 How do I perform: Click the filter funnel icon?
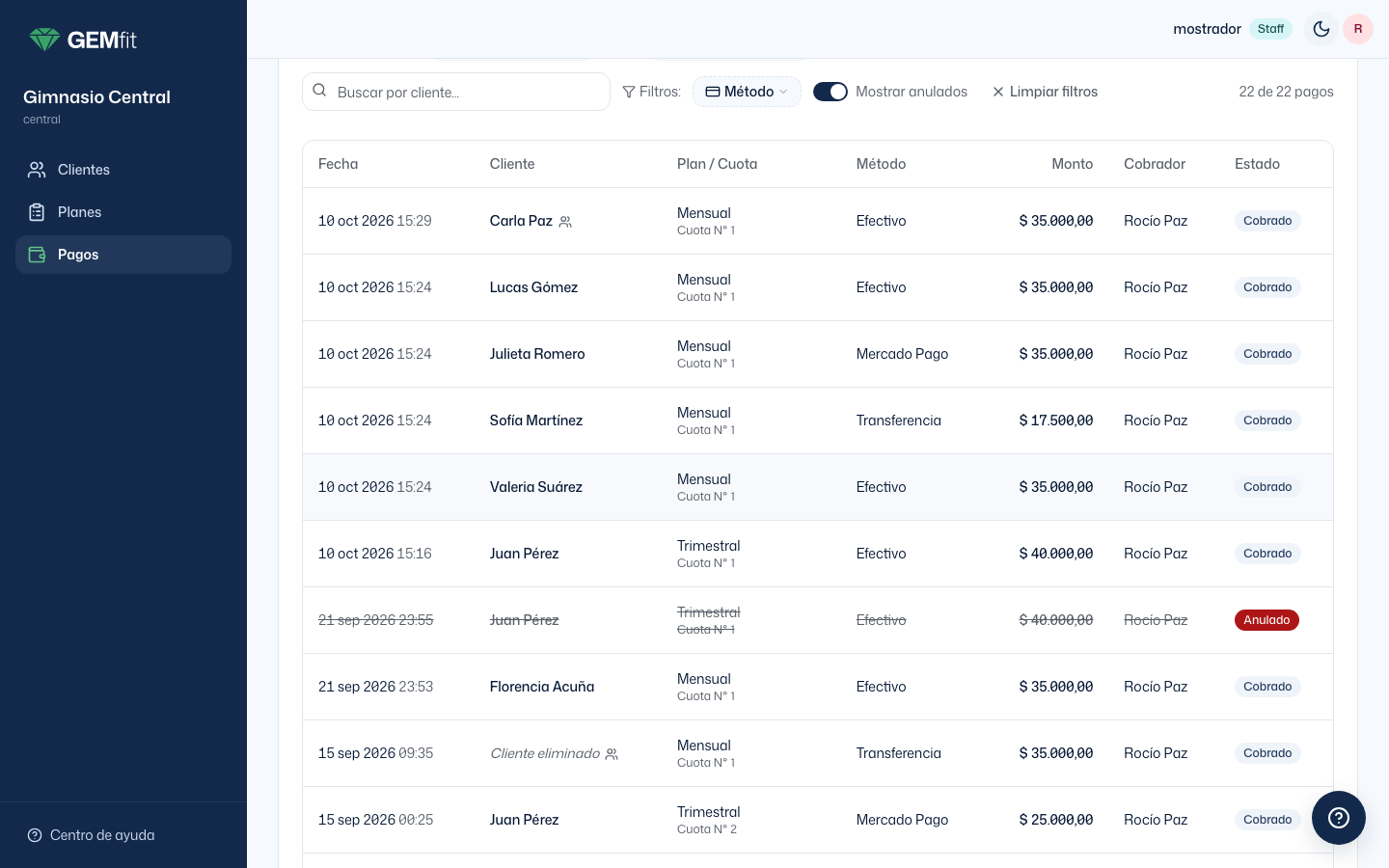629,92
